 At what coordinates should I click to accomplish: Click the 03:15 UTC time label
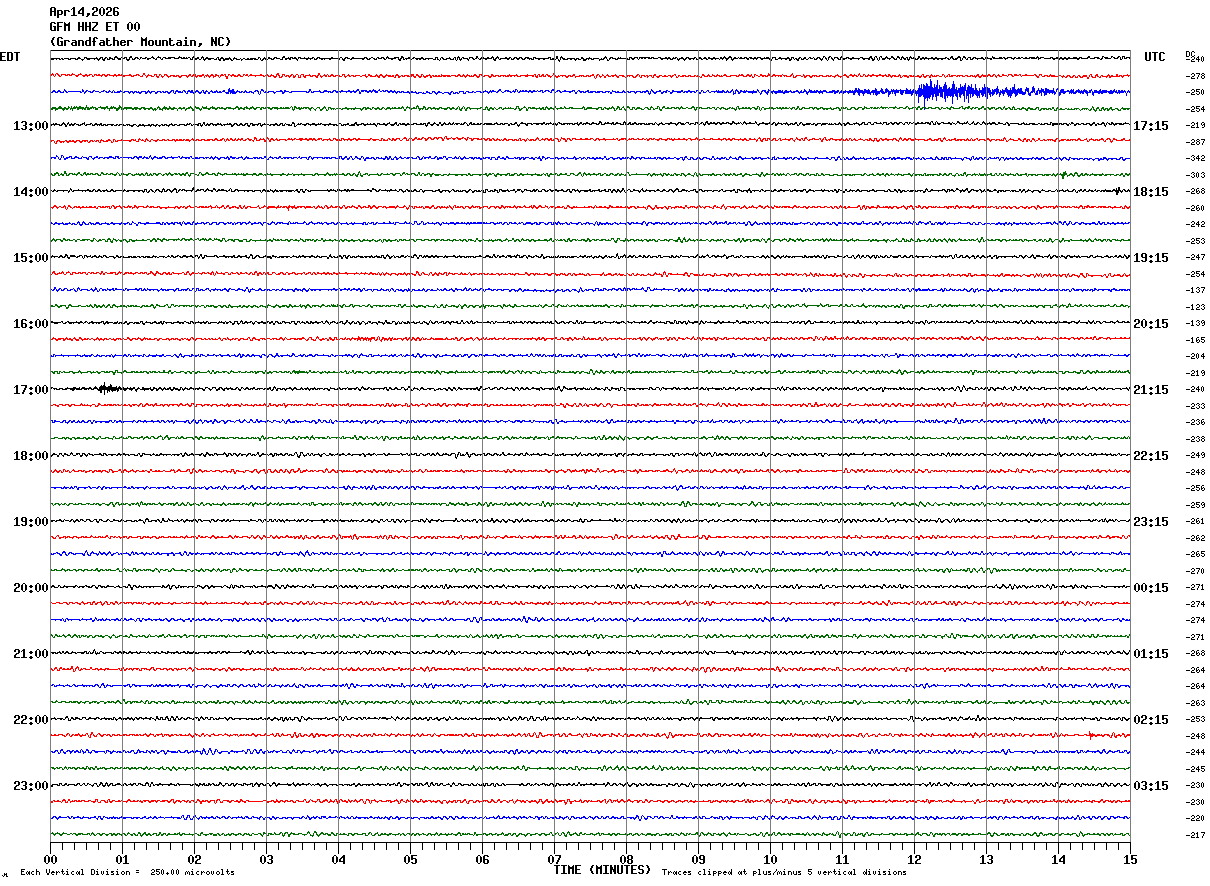coord(1150,785)
